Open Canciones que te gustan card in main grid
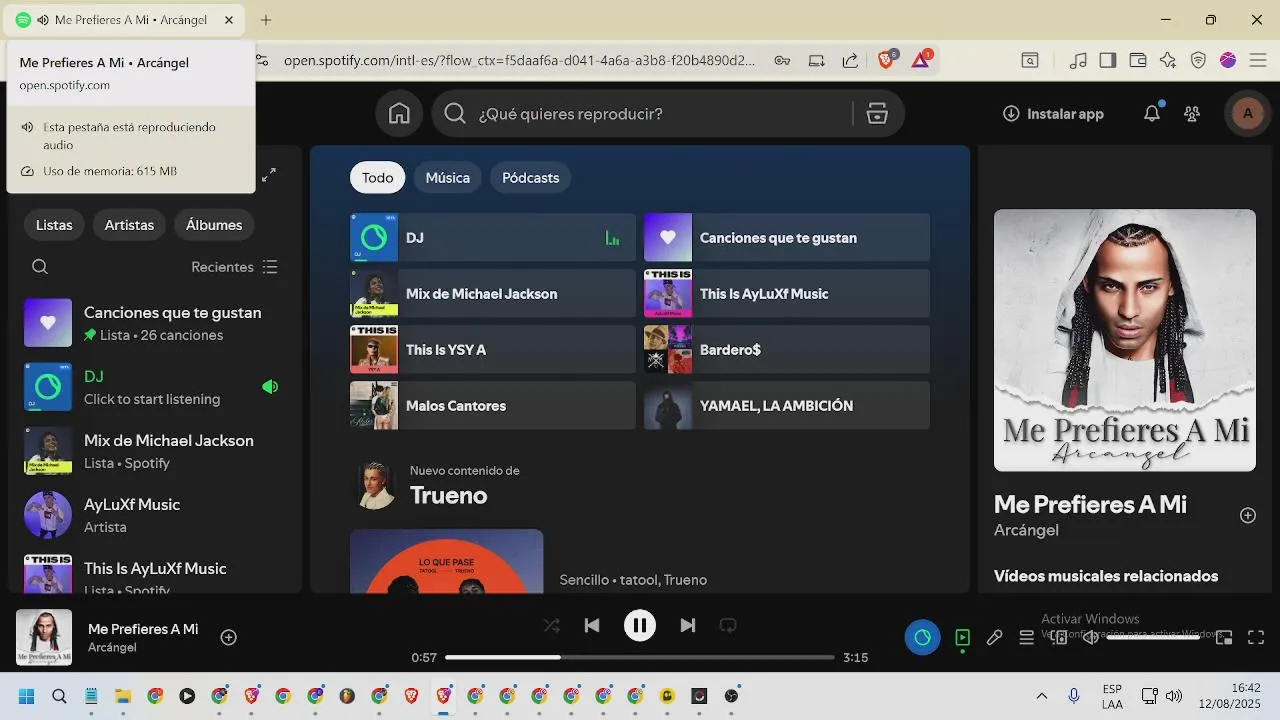 [x=787, y=238]
